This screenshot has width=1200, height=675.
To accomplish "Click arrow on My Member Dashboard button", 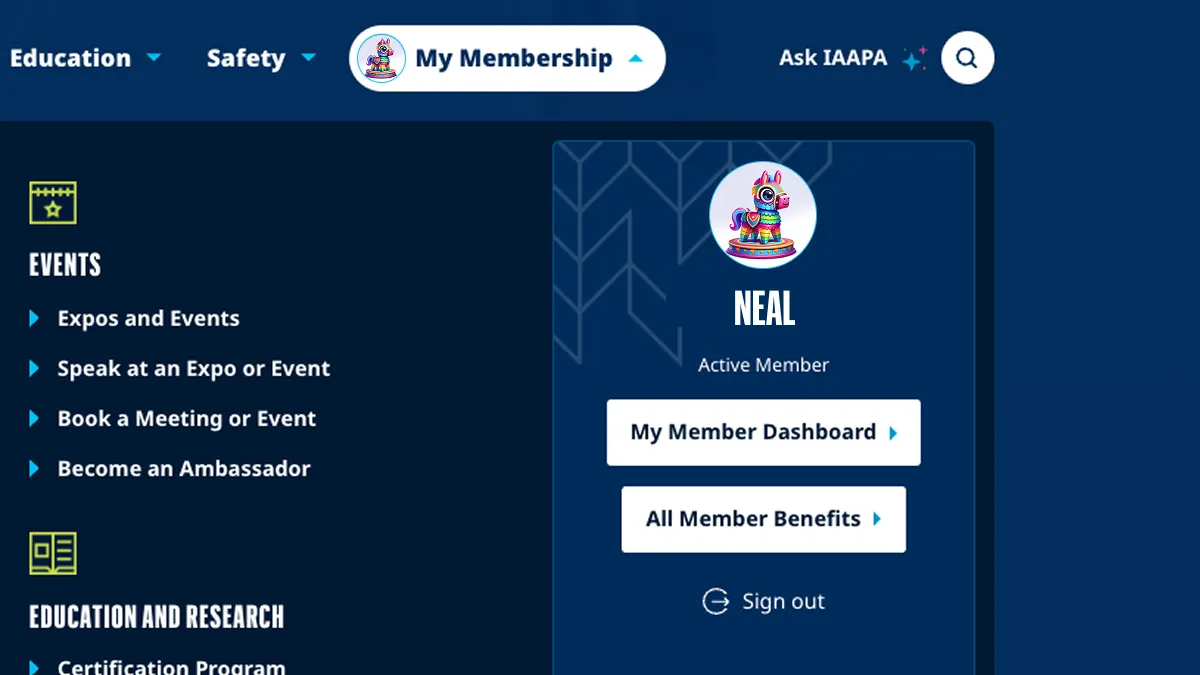I will click(x=893, y=433).
